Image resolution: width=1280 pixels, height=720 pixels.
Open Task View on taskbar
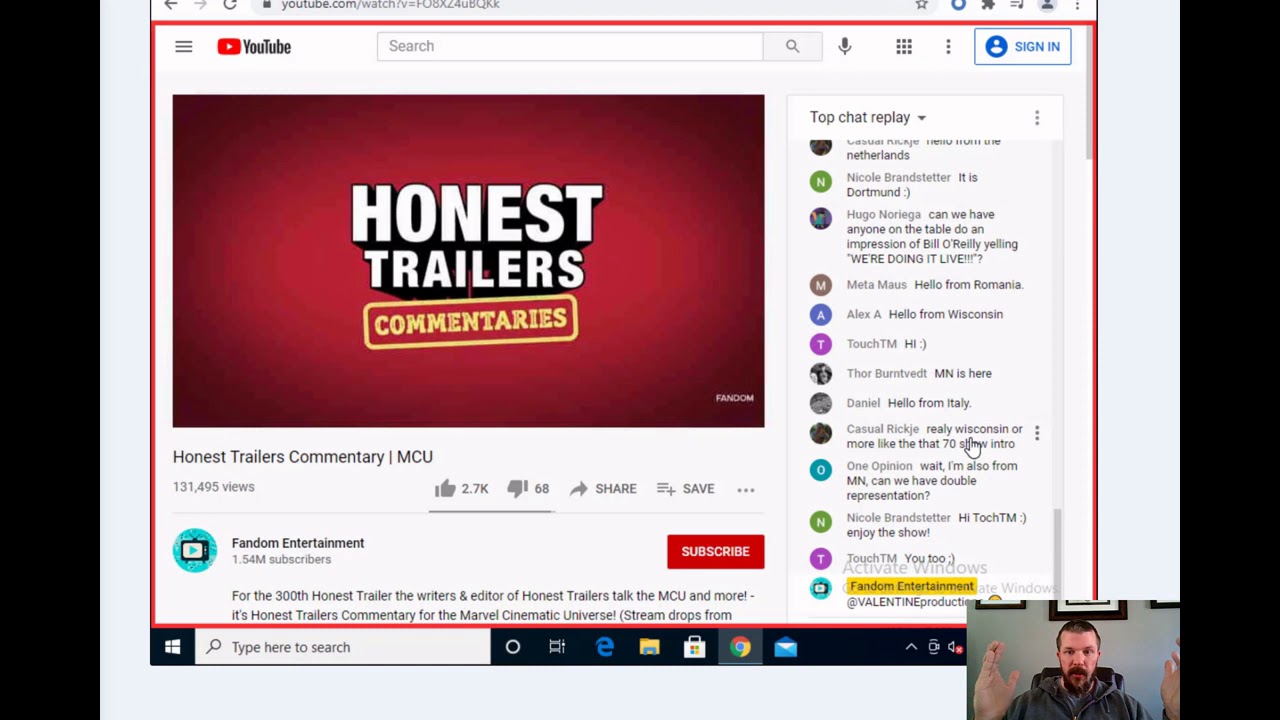click(557, 647)
